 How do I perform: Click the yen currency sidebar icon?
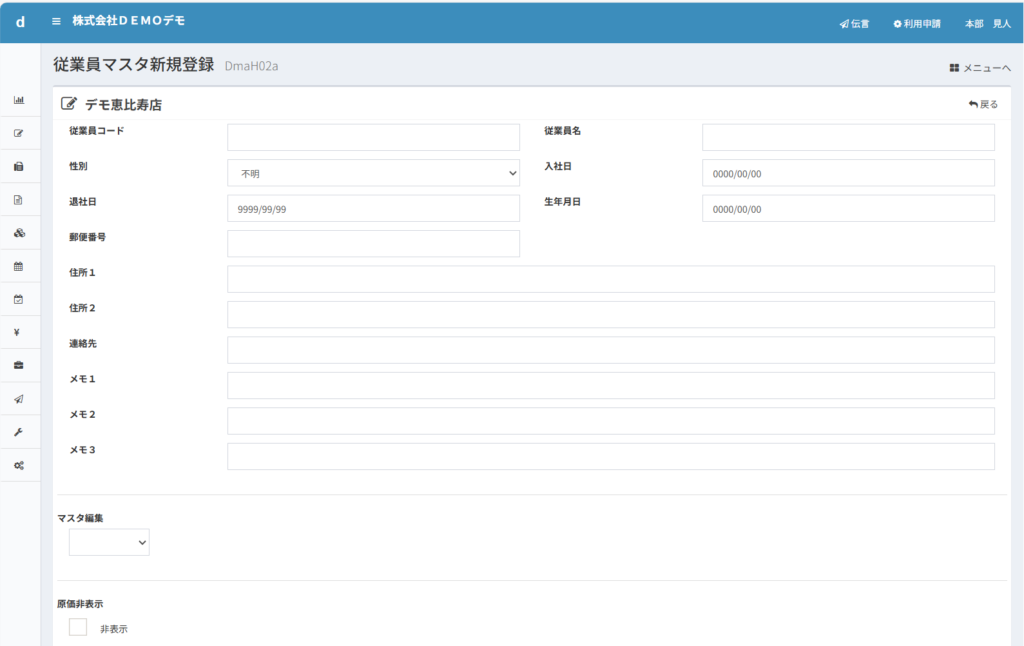[18, 332]
